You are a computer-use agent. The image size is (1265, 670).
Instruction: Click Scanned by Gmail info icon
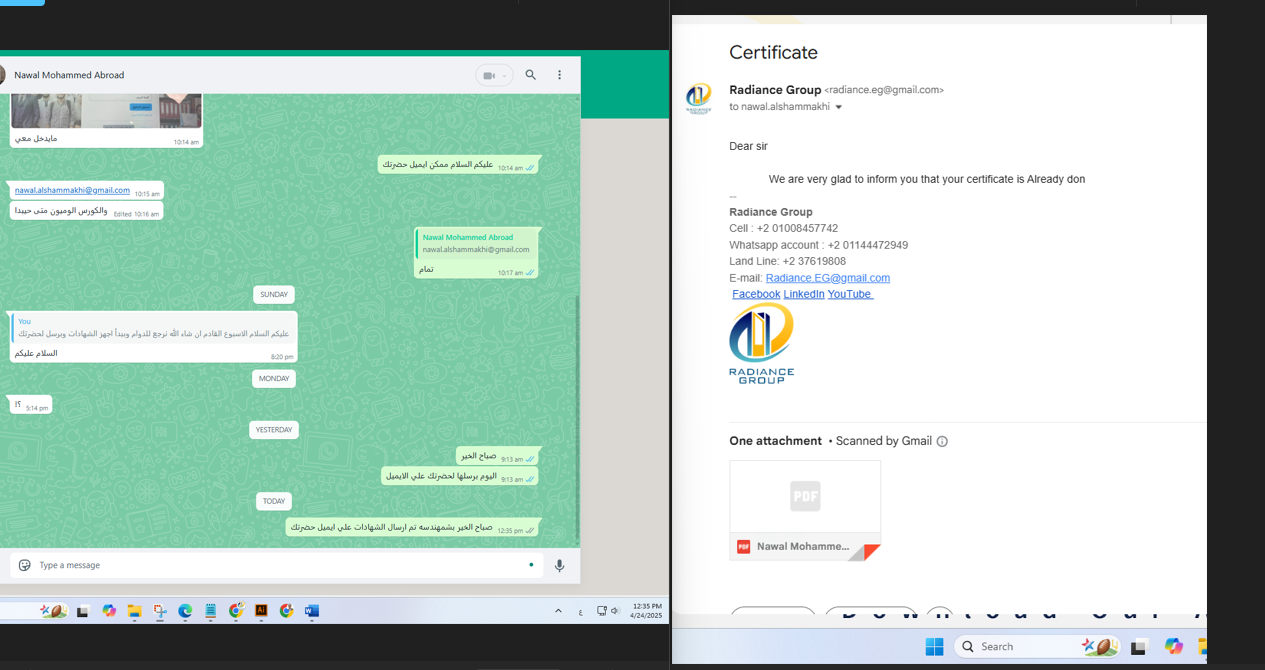942,441
